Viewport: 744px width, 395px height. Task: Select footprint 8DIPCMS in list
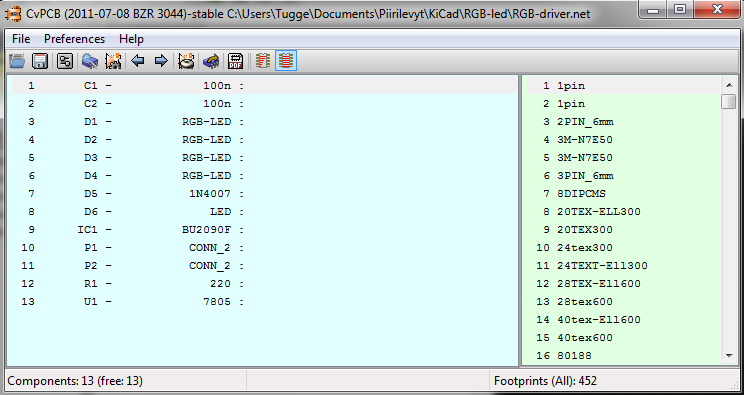[x=623, y=194]
